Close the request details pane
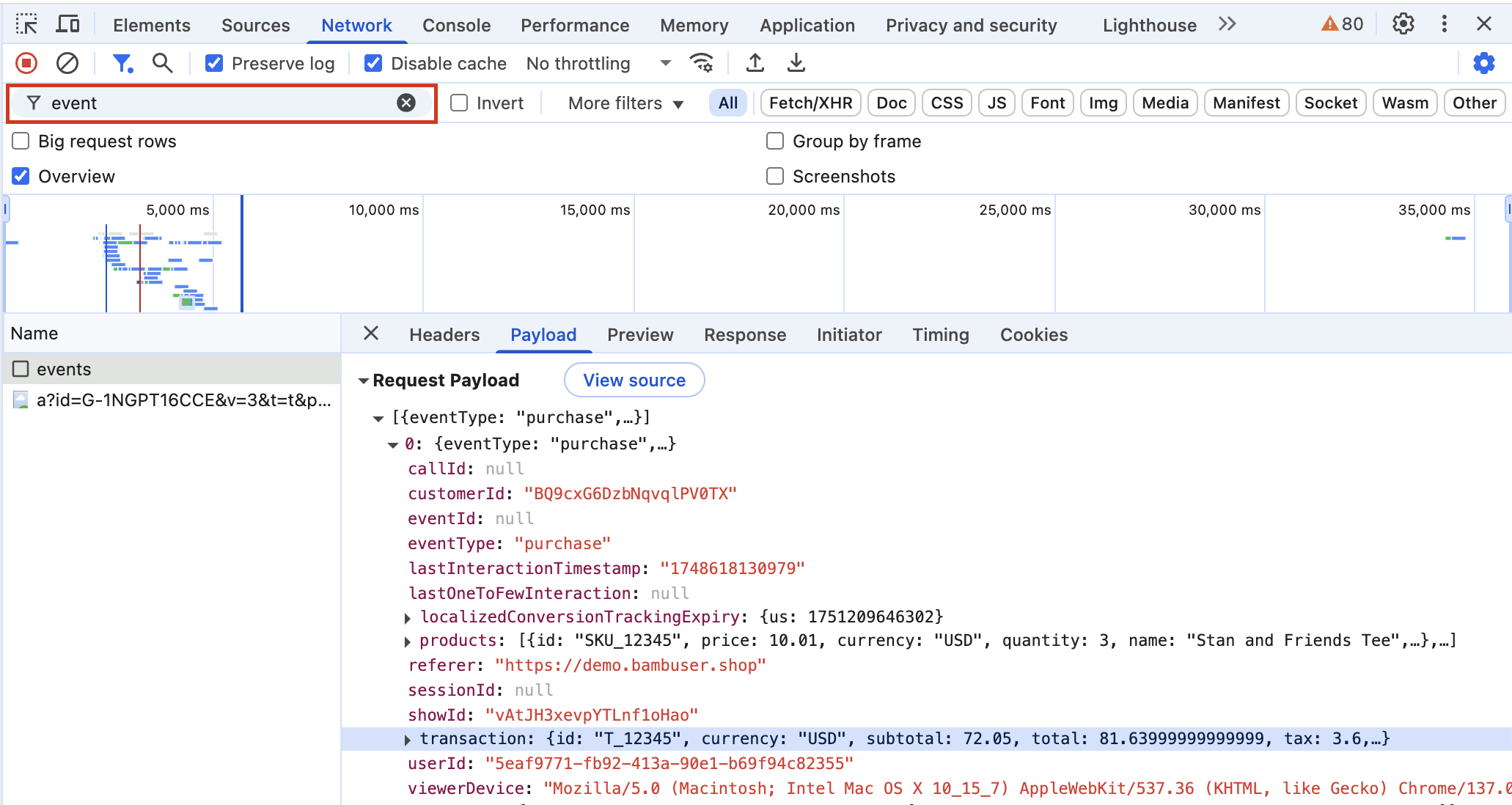The height and width of the screenshot is (805, 1512). [x=371, y=334]
